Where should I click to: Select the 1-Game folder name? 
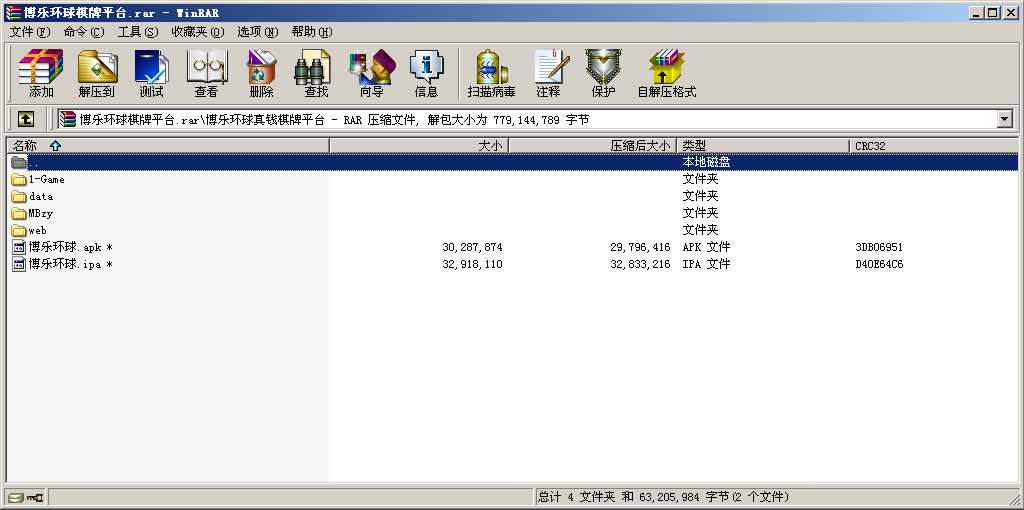click(x=46, y=179)
